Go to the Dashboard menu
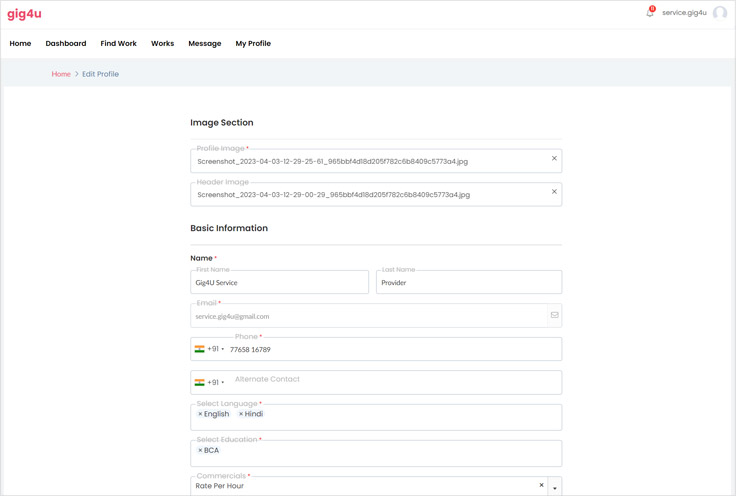 click(66, 44)
